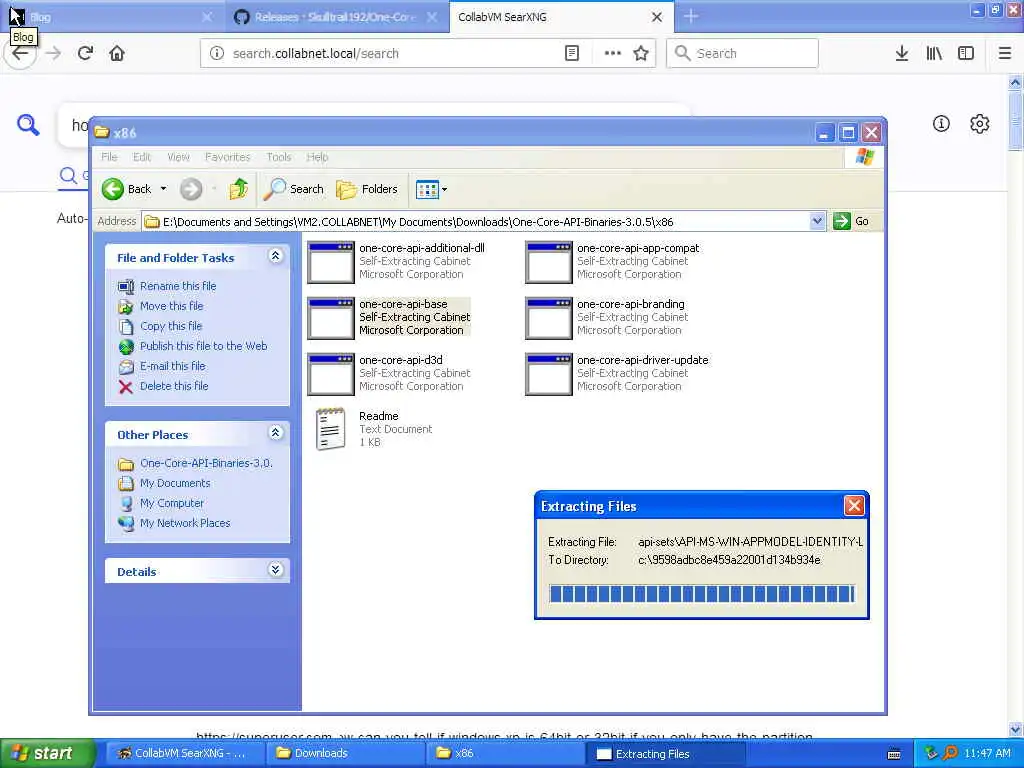The width and height of the screenshot is (1024, 768).
Task: Close the CollabVM SearXNG tab
Action: click(x=657, y=17)
